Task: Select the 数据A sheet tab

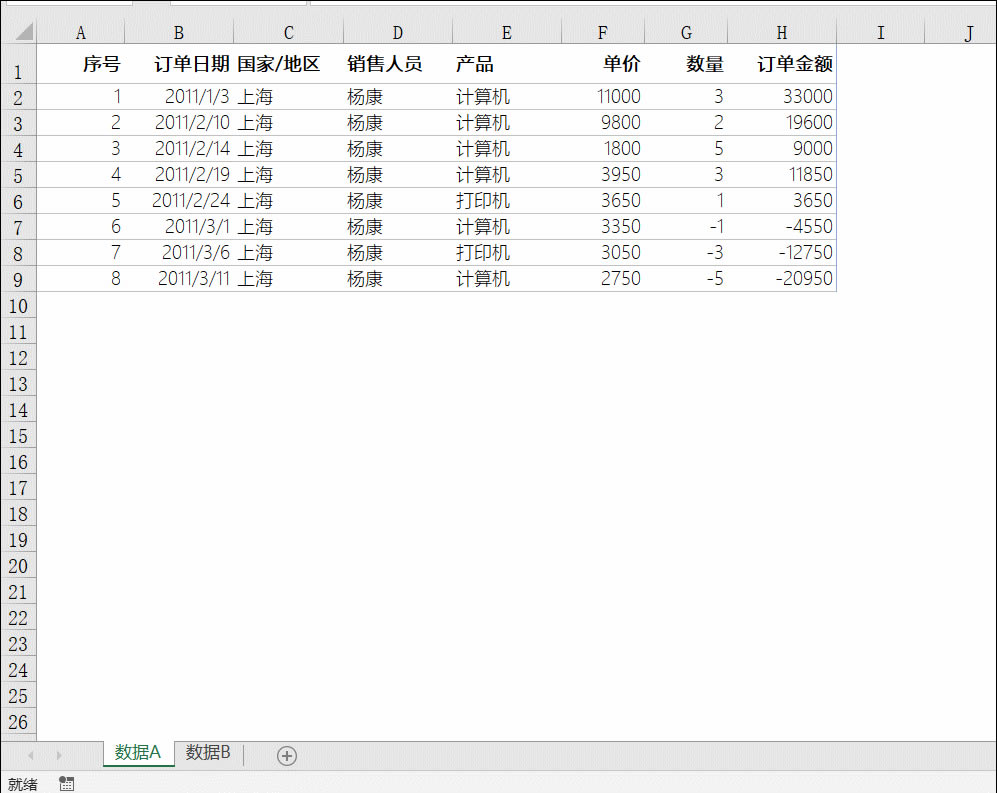Action: click(138, 755)
